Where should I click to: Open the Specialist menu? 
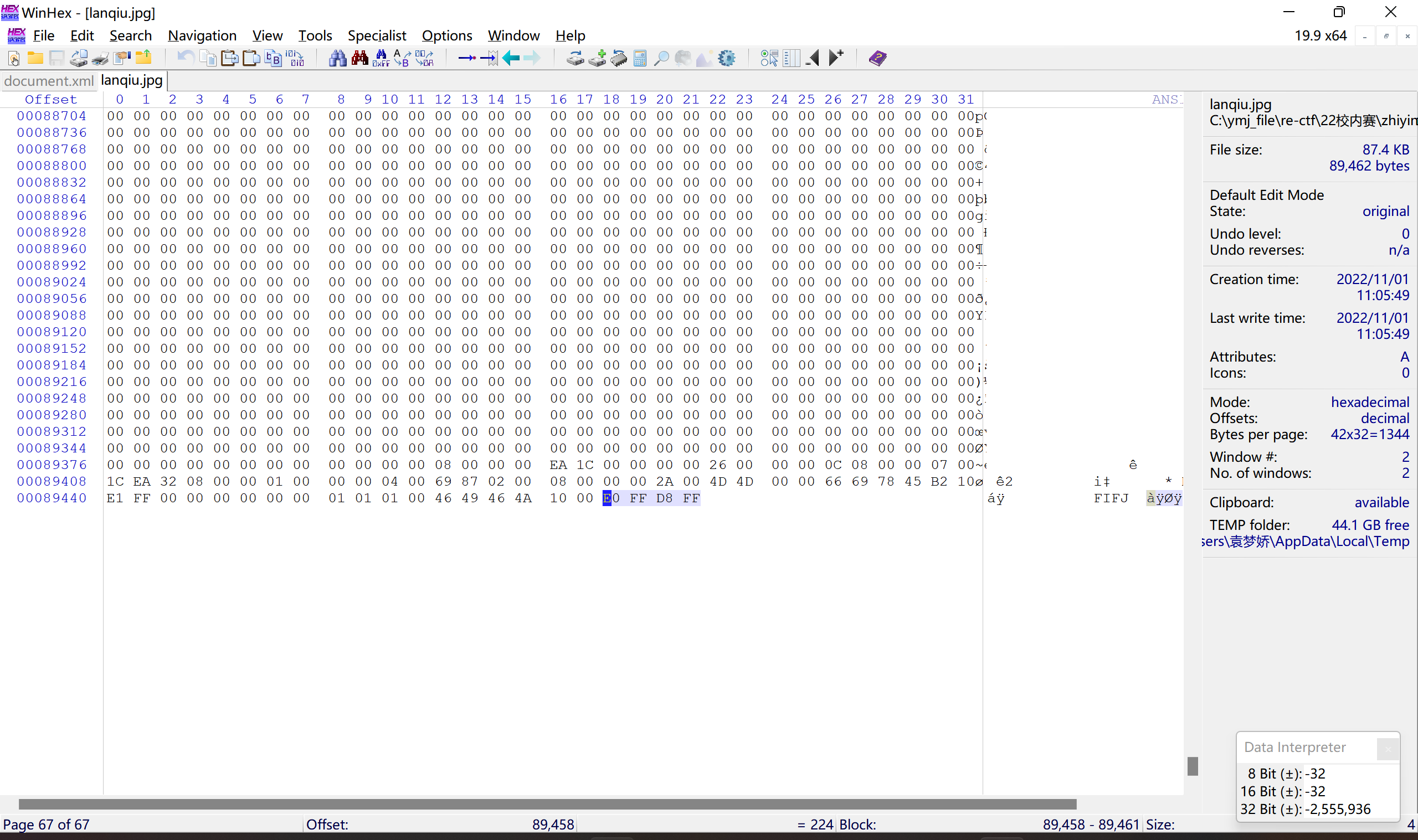click(377, 35)
